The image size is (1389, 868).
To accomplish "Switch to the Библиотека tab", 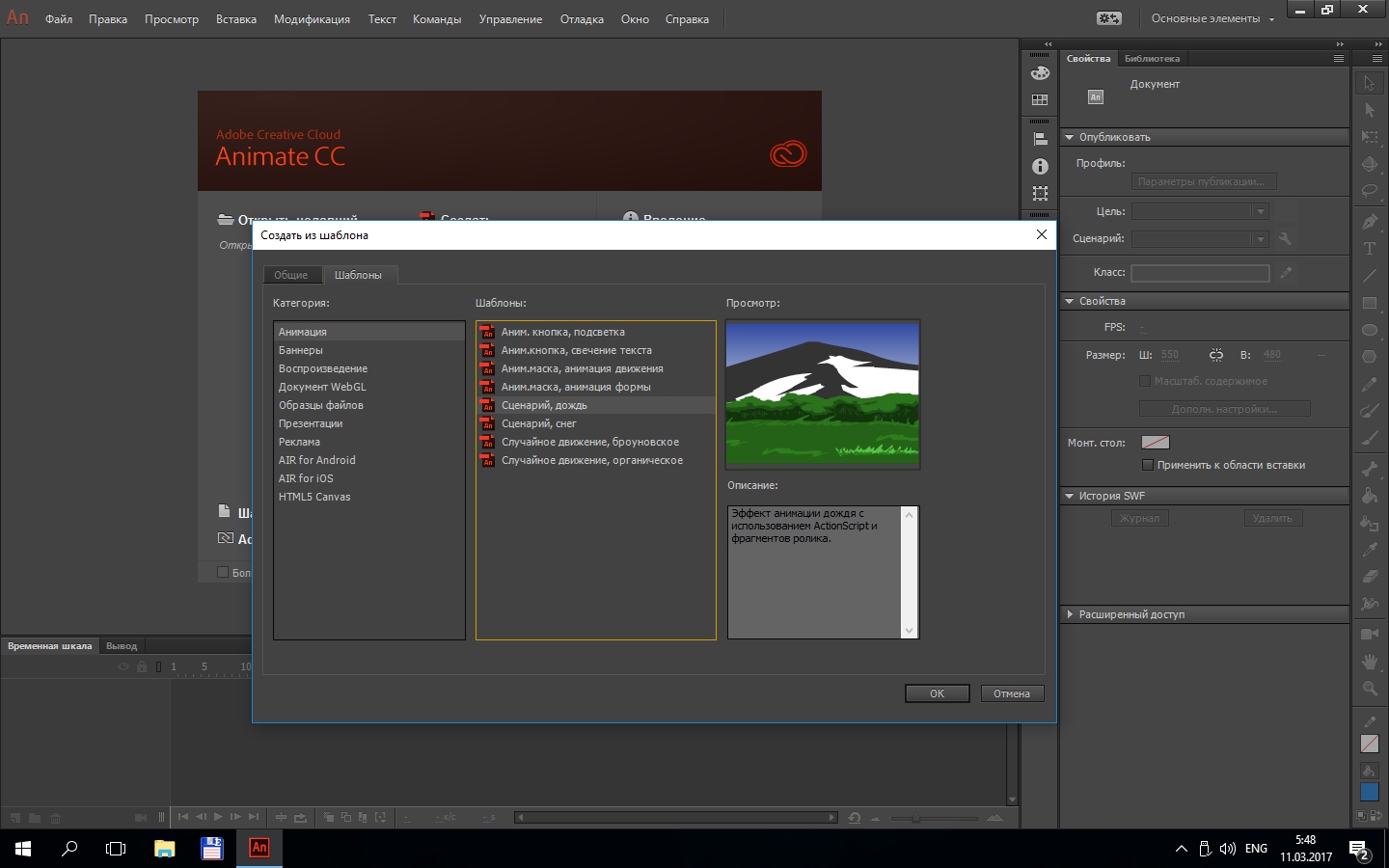I will [1152, 59].
